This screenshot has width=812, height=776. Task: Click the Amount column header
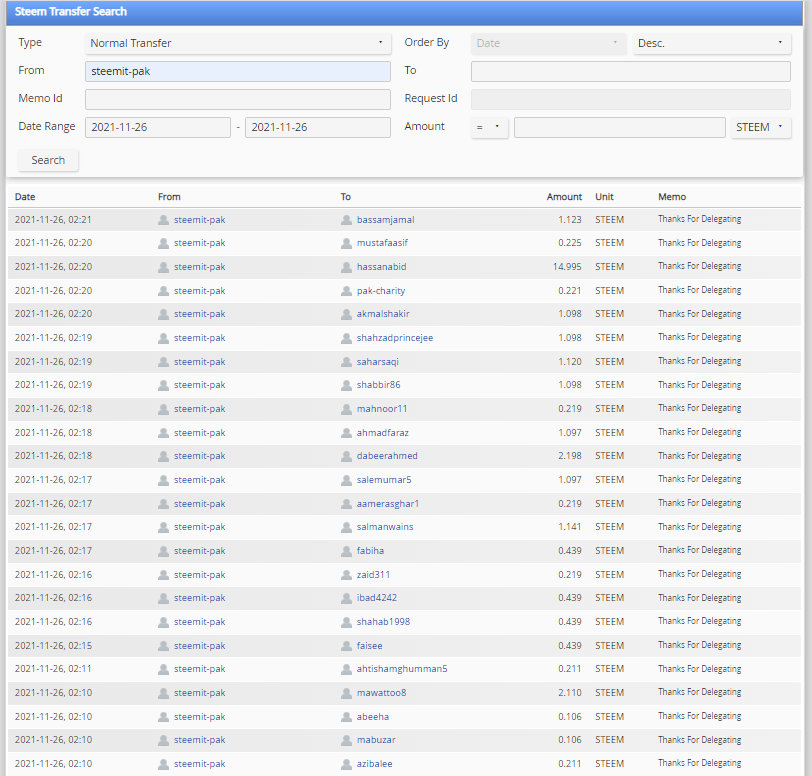(564, 197)
